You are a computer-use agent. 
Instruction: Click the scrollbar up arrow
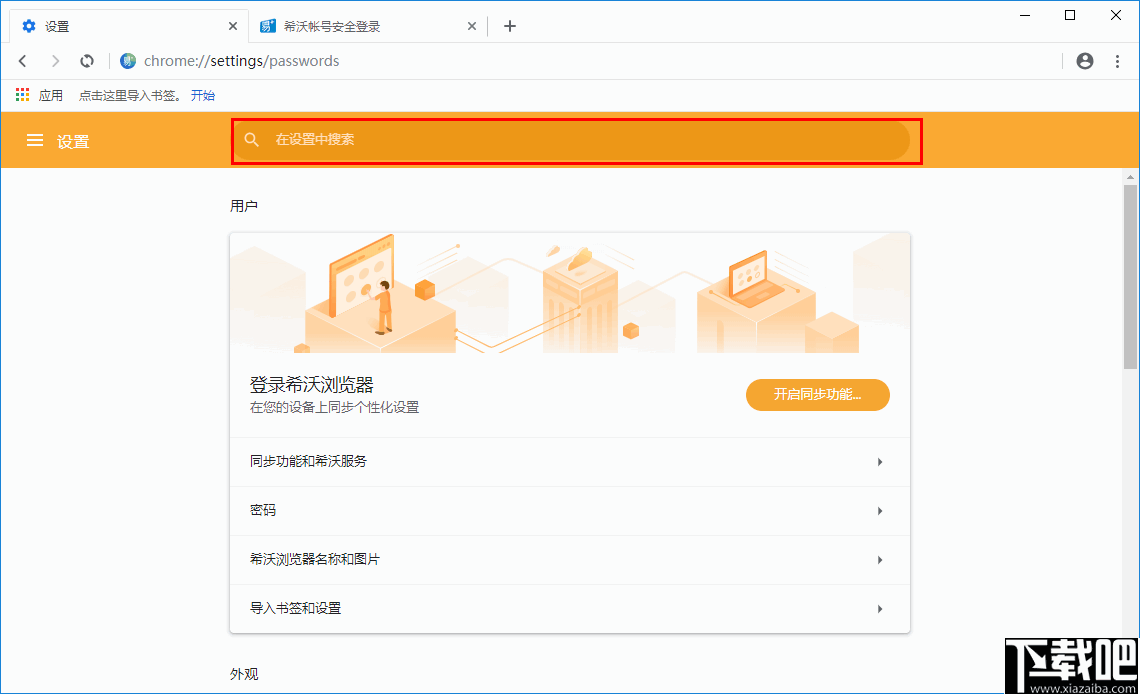coord(1130,177)
